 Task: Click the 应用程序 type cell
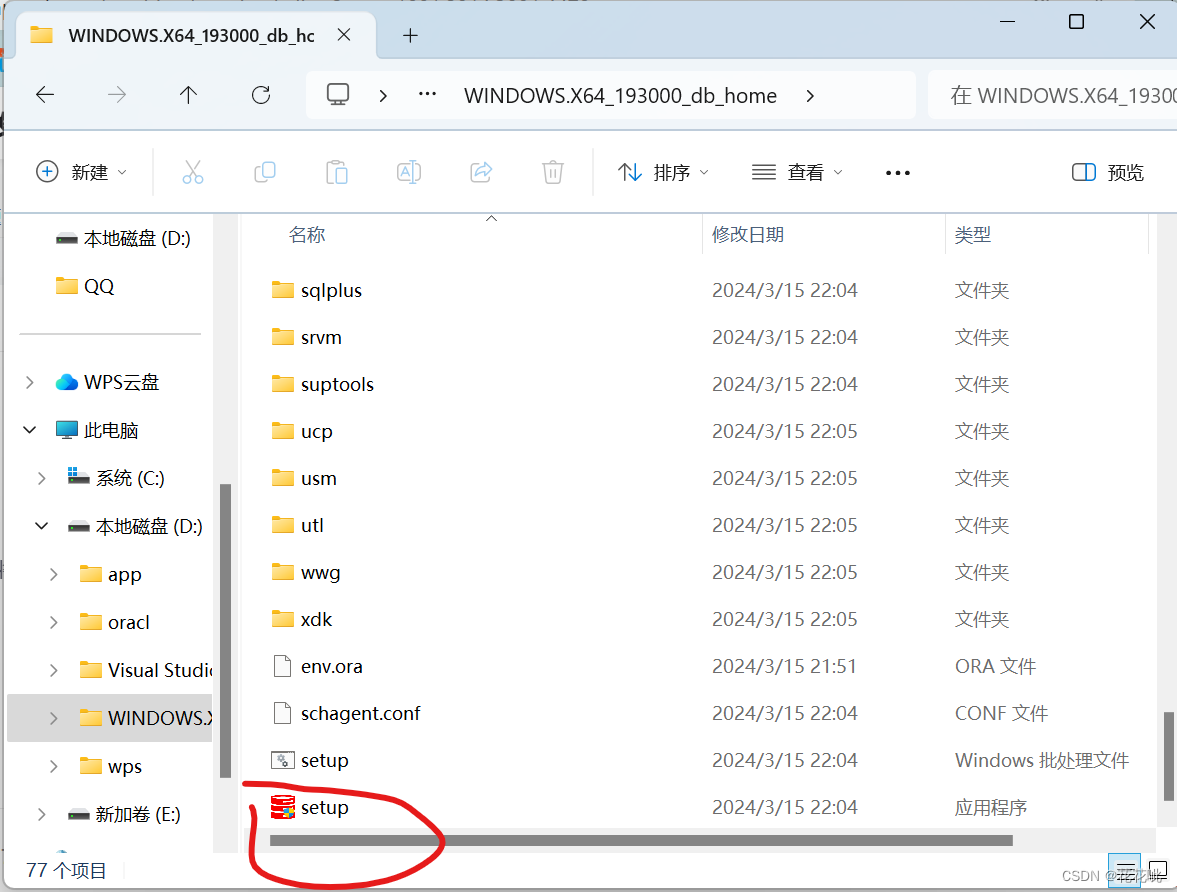pos(991,807)
